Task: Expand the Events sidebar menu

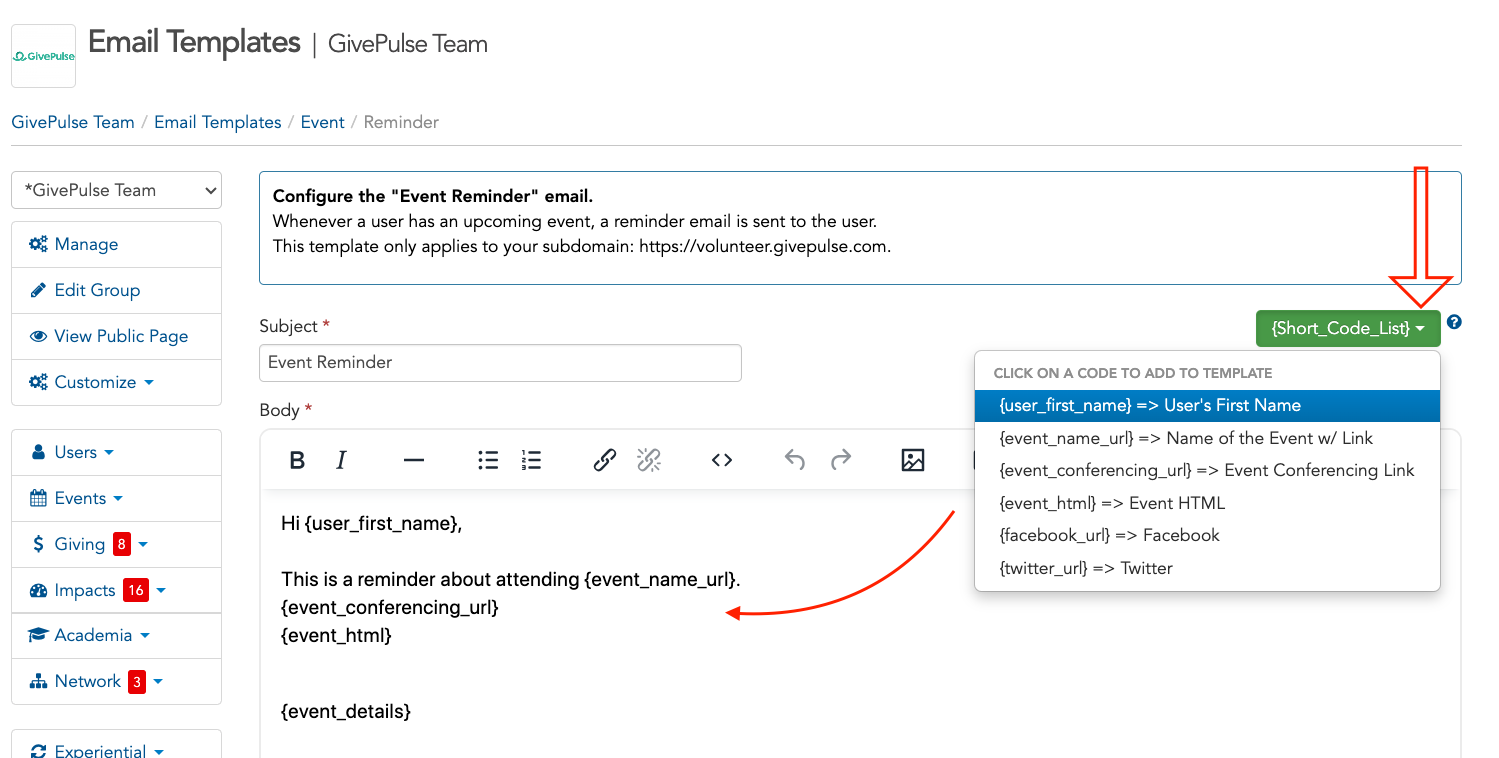Action: pyautogui.click(x=89, y=498)
